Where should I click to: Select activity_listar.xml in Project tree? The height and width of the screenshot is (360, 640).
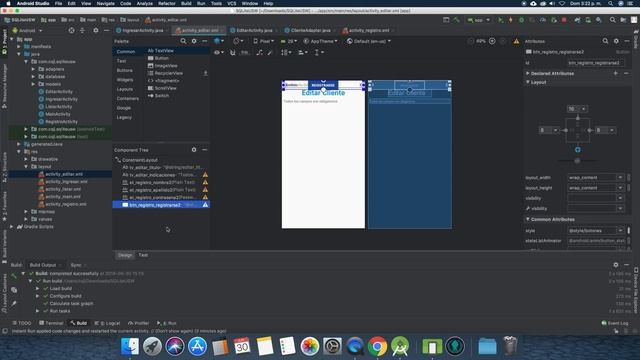[63, 189]
